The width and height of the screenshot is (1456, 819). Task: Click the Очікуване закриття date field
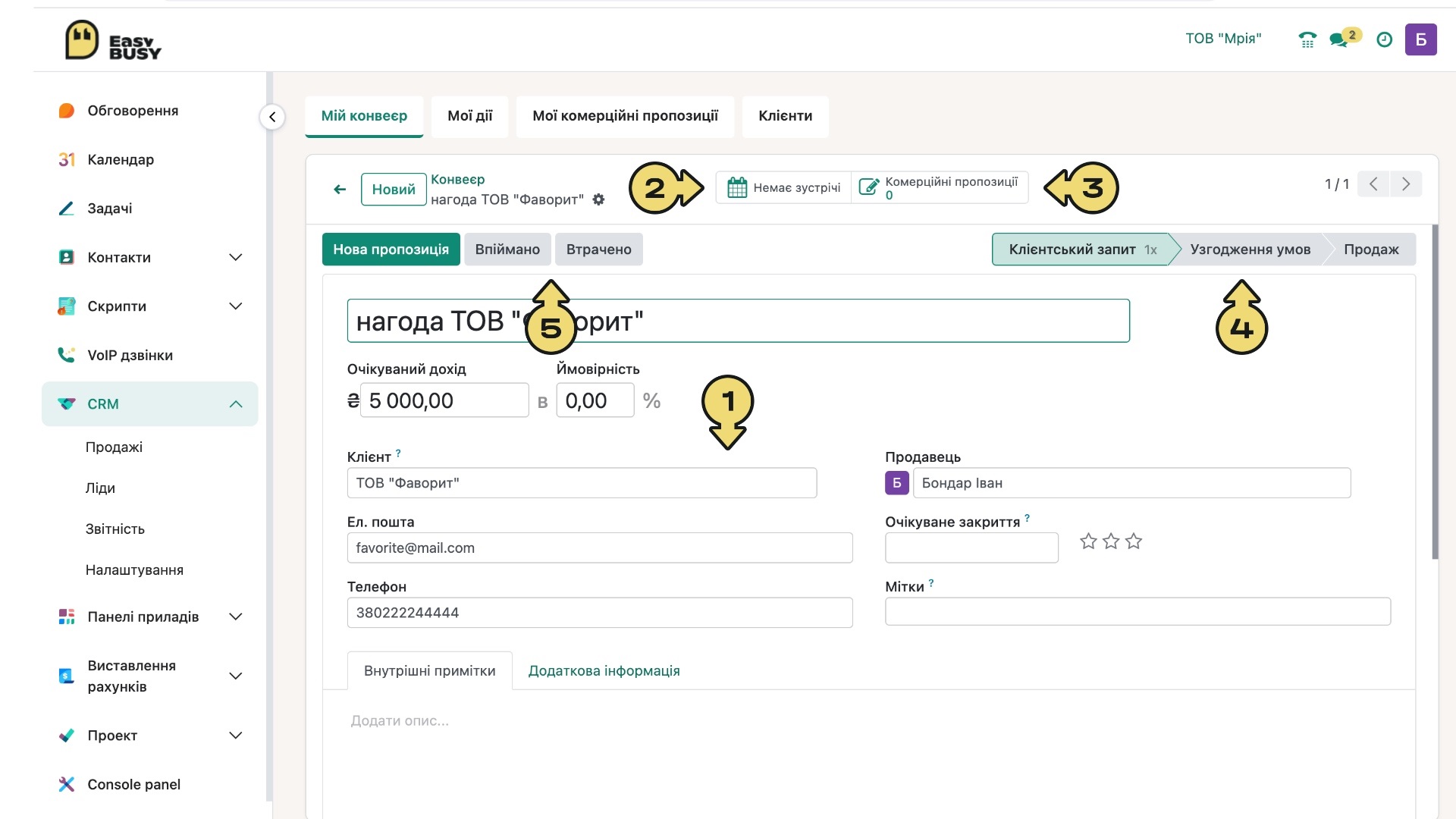971,548
